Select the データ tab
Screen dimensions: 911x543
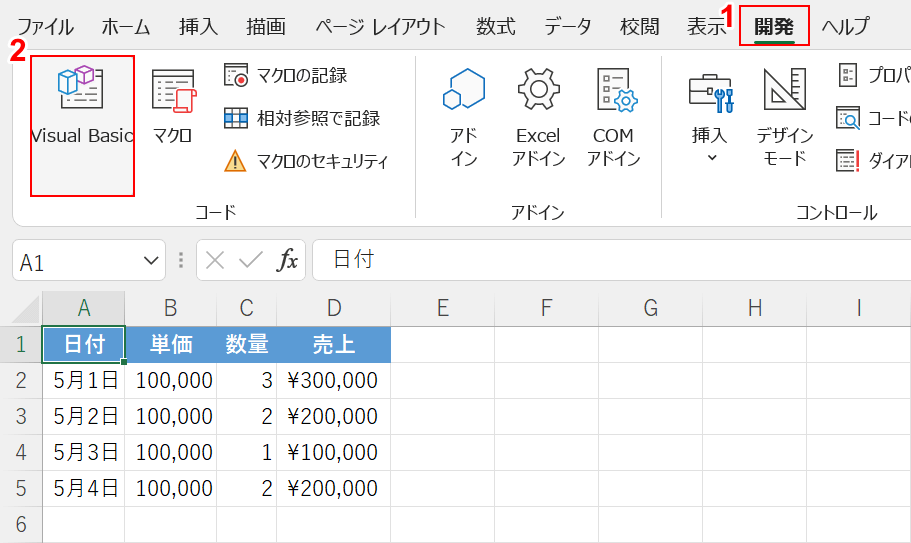tap(567, 26)
